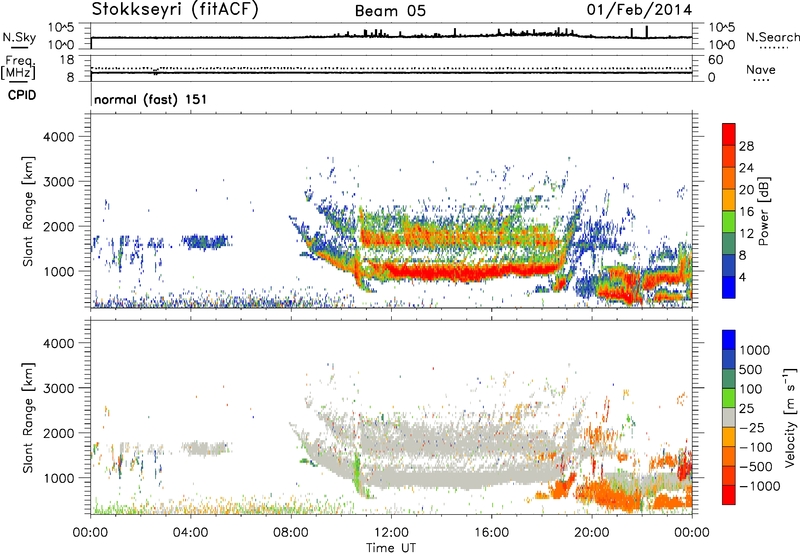The image size is (800, 554).
Task: Click the '16' tick on the power colorbar
Action: coord(746,212)
